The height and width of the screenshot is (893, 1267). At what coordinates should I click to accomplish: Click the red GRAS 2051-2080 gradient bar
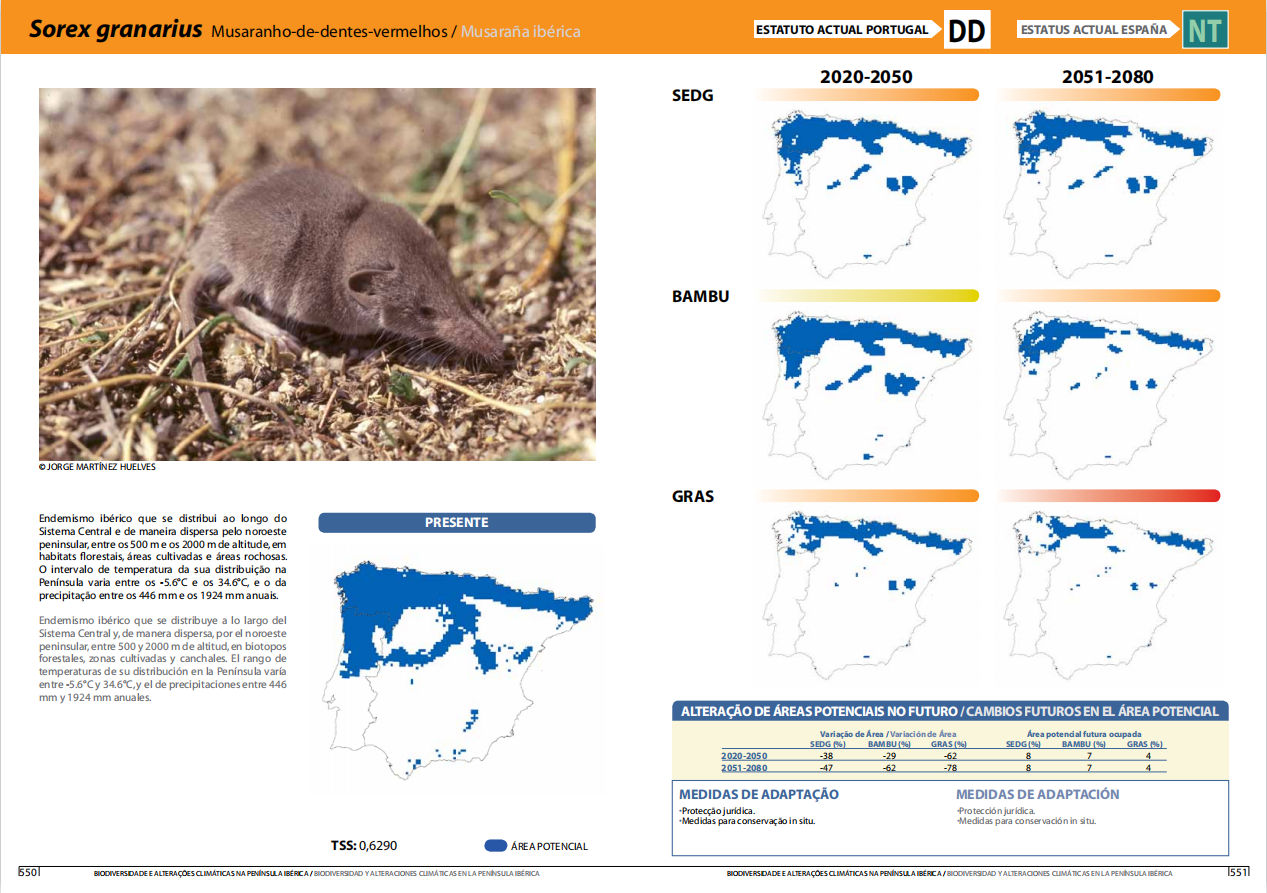[1108, 496]
